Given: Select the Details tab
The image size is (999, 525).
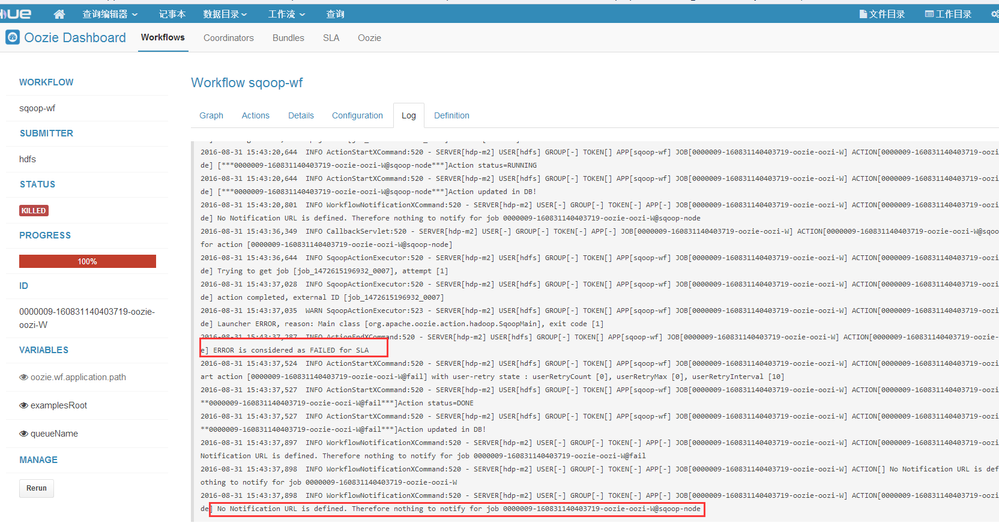Looking at the screenshot, I should pos(301,115).
